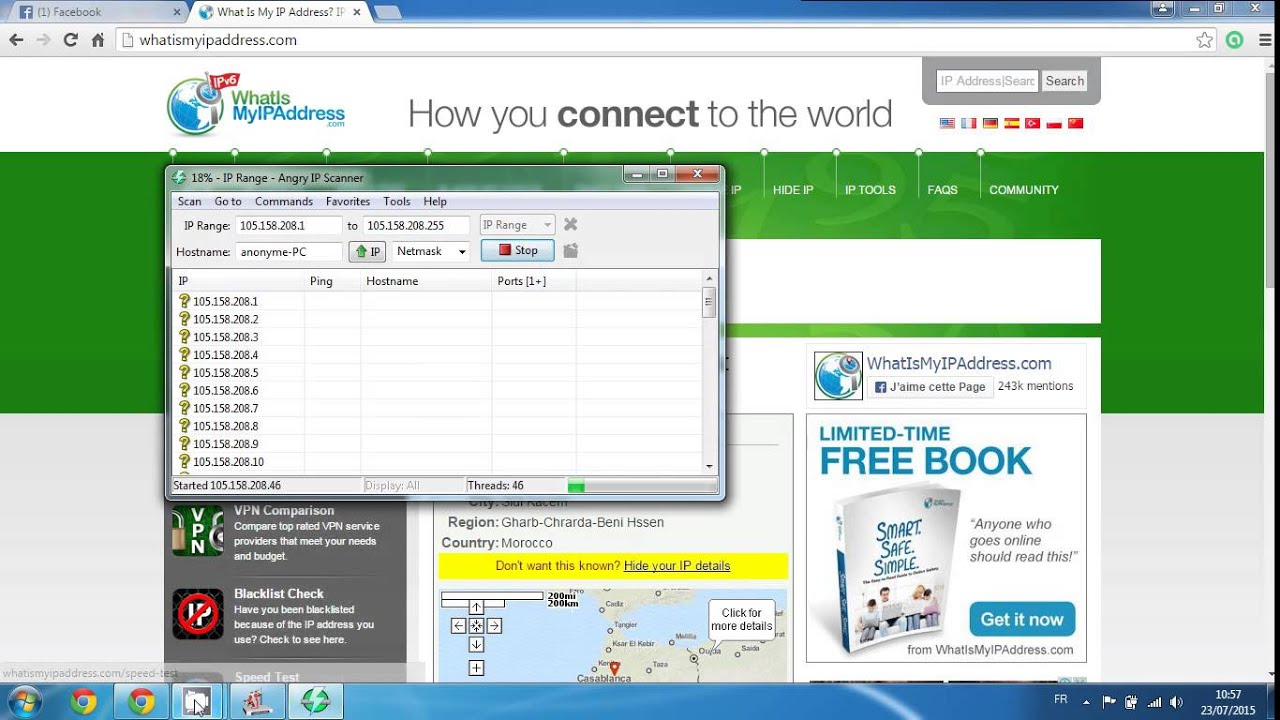Click green extension icon in Chrome toolbar
The image size is (1280, 720).
[x=1235, y=40]
